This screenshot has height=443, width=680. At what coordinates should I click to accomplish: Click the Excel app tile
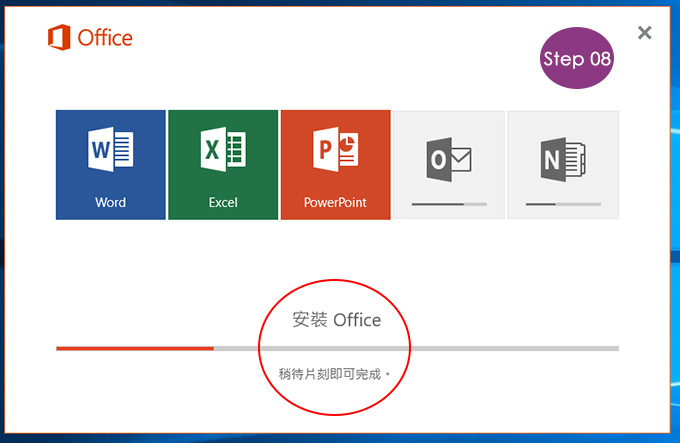coord(223,165)
